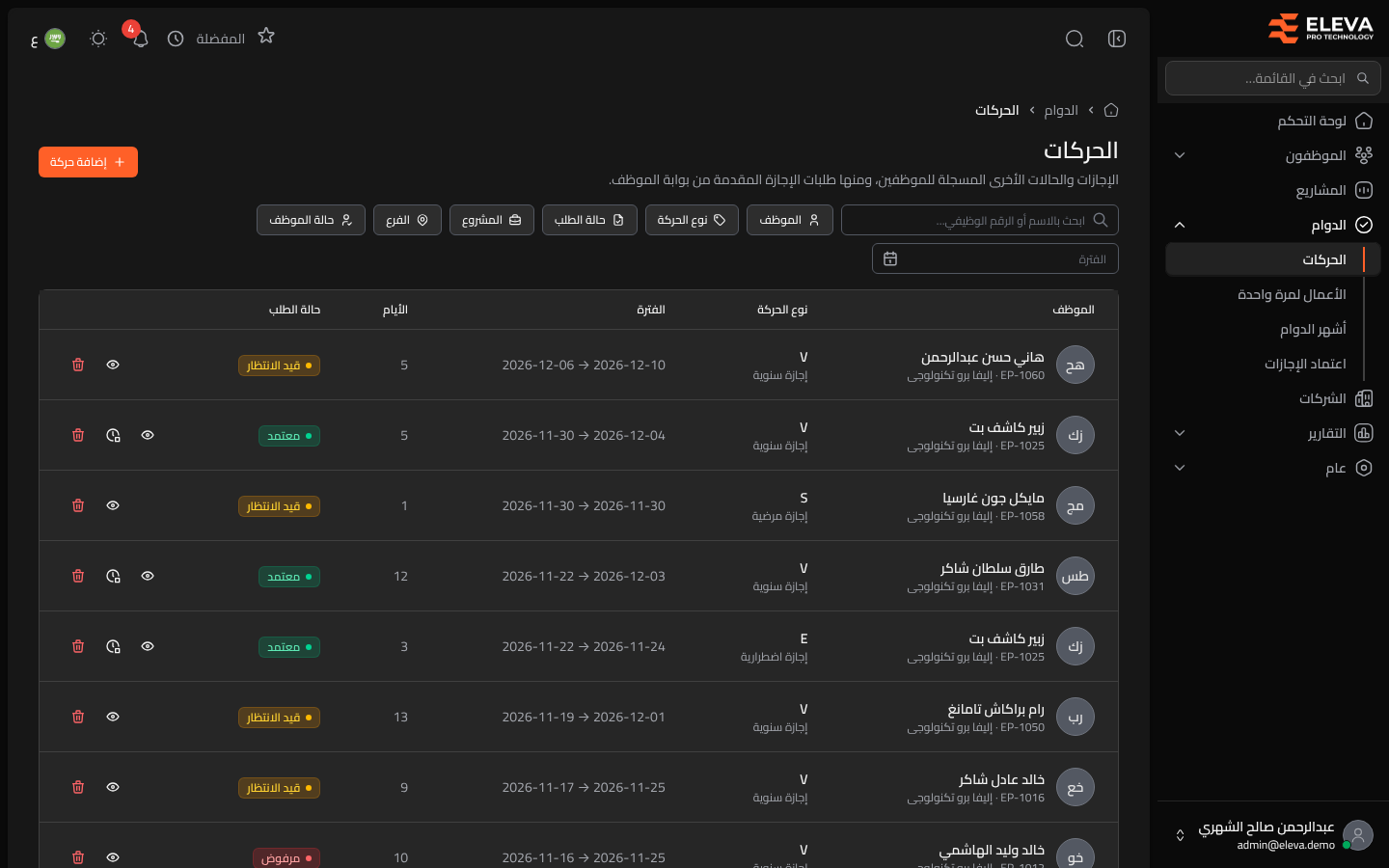Delete زبير كاشف بت emergency leave row
This screenshot has width=1389, height=868.
tap(78, 646)
